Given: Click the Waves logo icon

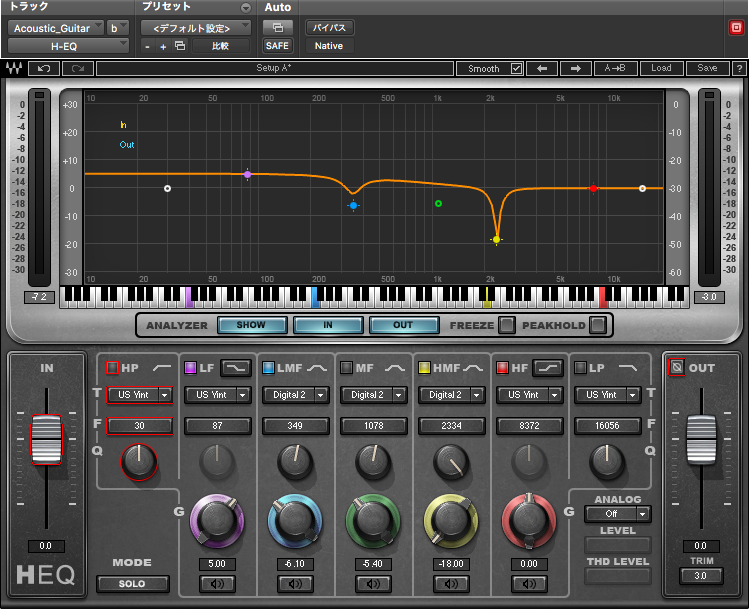Looking at the screenshot, I should pos(14,68).
